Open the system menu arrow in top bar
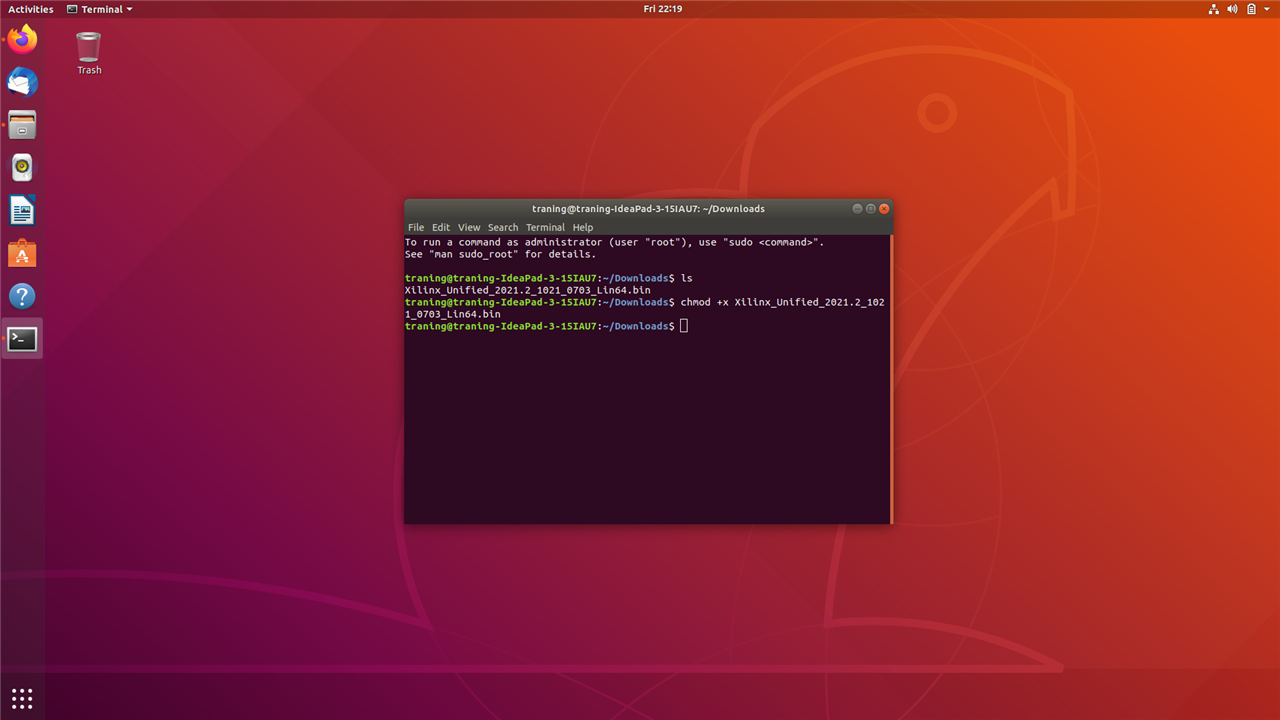This screenshot has height=720, width=1280. [1267, 9]
